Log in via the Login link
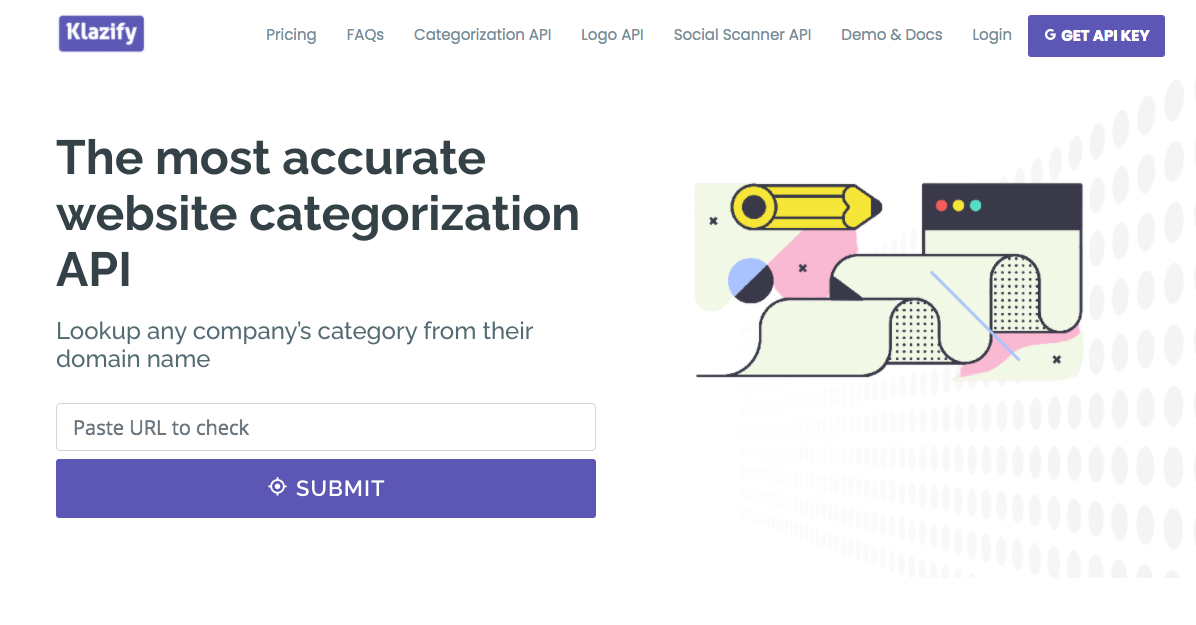This screenshot has height=625, width=1196. tap(991, 35)
